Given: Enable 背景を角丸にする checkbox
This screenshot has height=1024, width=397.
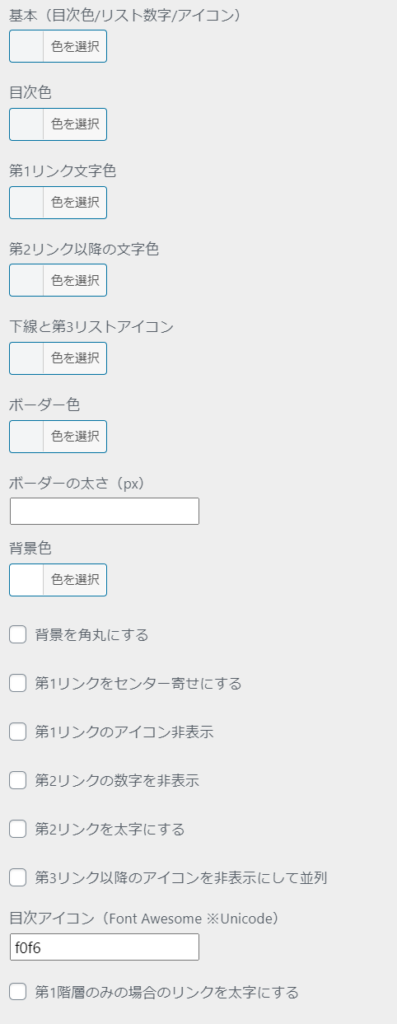Looking at the screenshot, I should (x=18, y=634).
